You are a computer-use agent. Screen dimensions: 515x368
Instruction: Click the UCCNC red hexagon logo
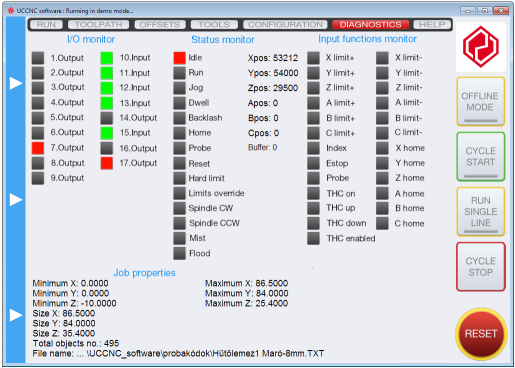481,47
